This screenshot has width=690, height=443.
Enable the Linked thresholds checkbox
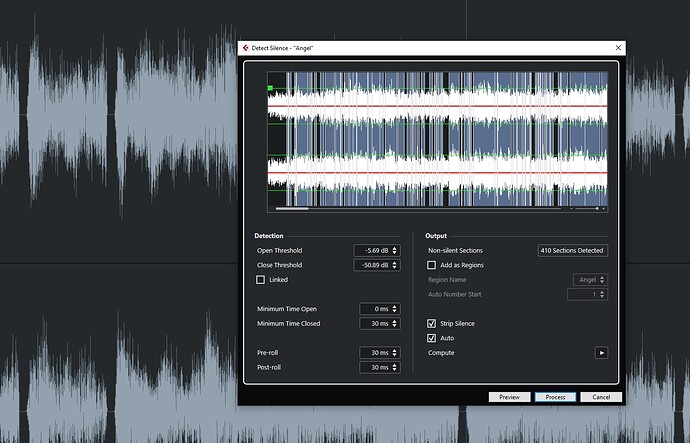[x=262, y=280]
